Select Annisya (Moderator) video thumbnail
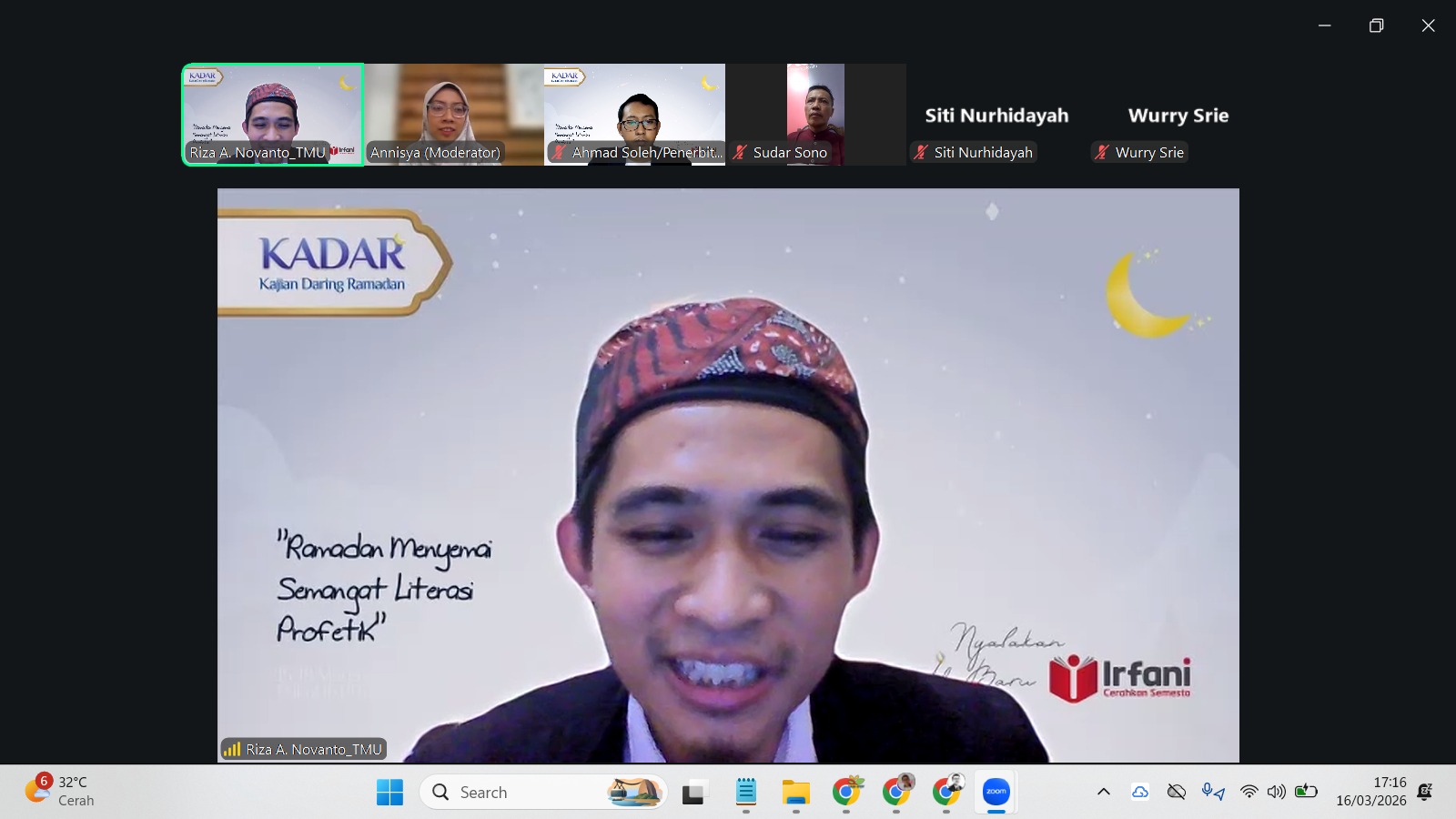Image resolution: width=1456 pixels, height=819 pixels. [453, 114]
